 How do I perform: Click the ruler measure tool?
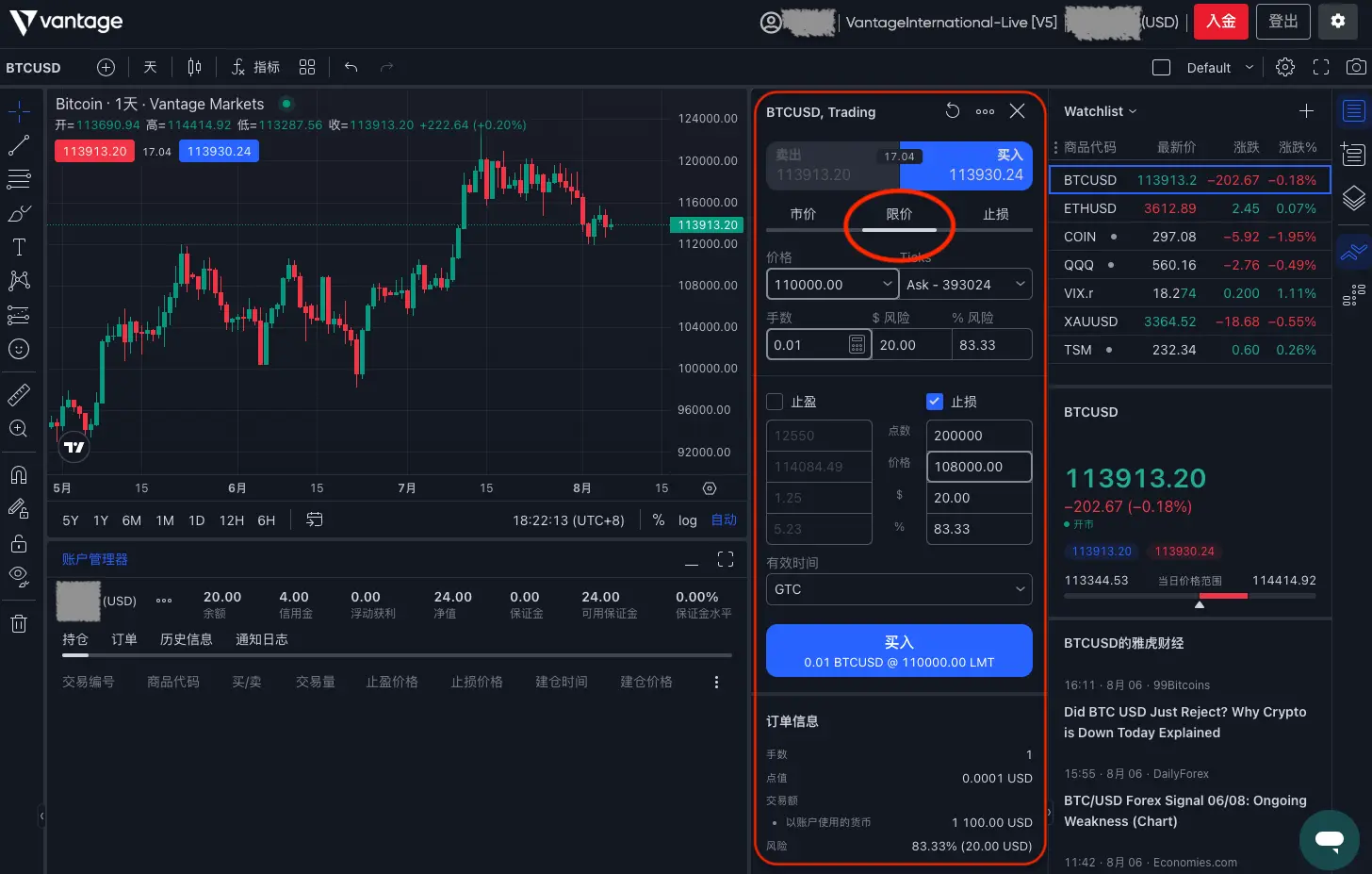pyautogui.click(x=19, y=394)
